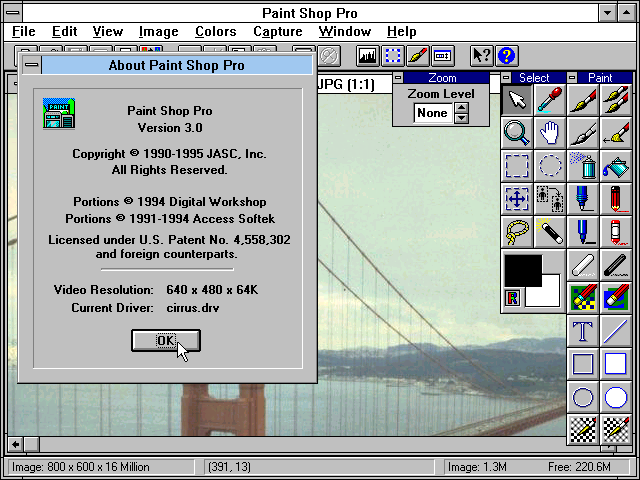Open the Colors menu
The width and height of the screenshot is (640, 480).
216,31
